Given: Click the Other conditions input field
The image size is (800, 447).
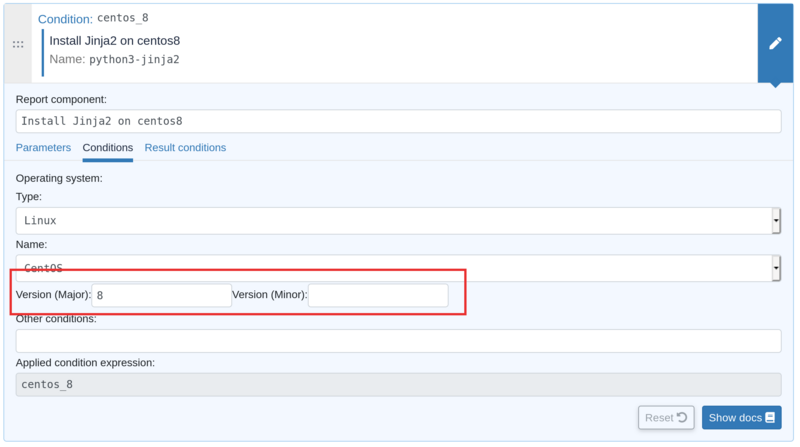Looking at the screenshot, I should point(398,340).
